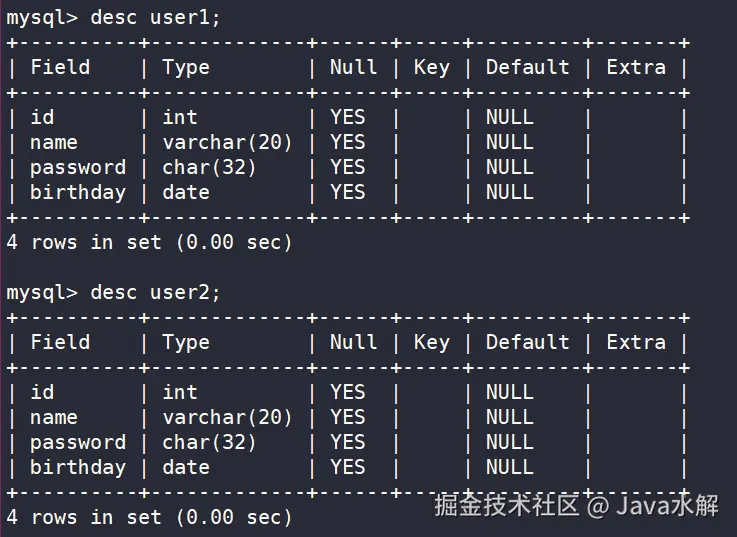Click the "password" field in user2 table
Viewport: 737px width, 537px height.
tap(78, 442)
